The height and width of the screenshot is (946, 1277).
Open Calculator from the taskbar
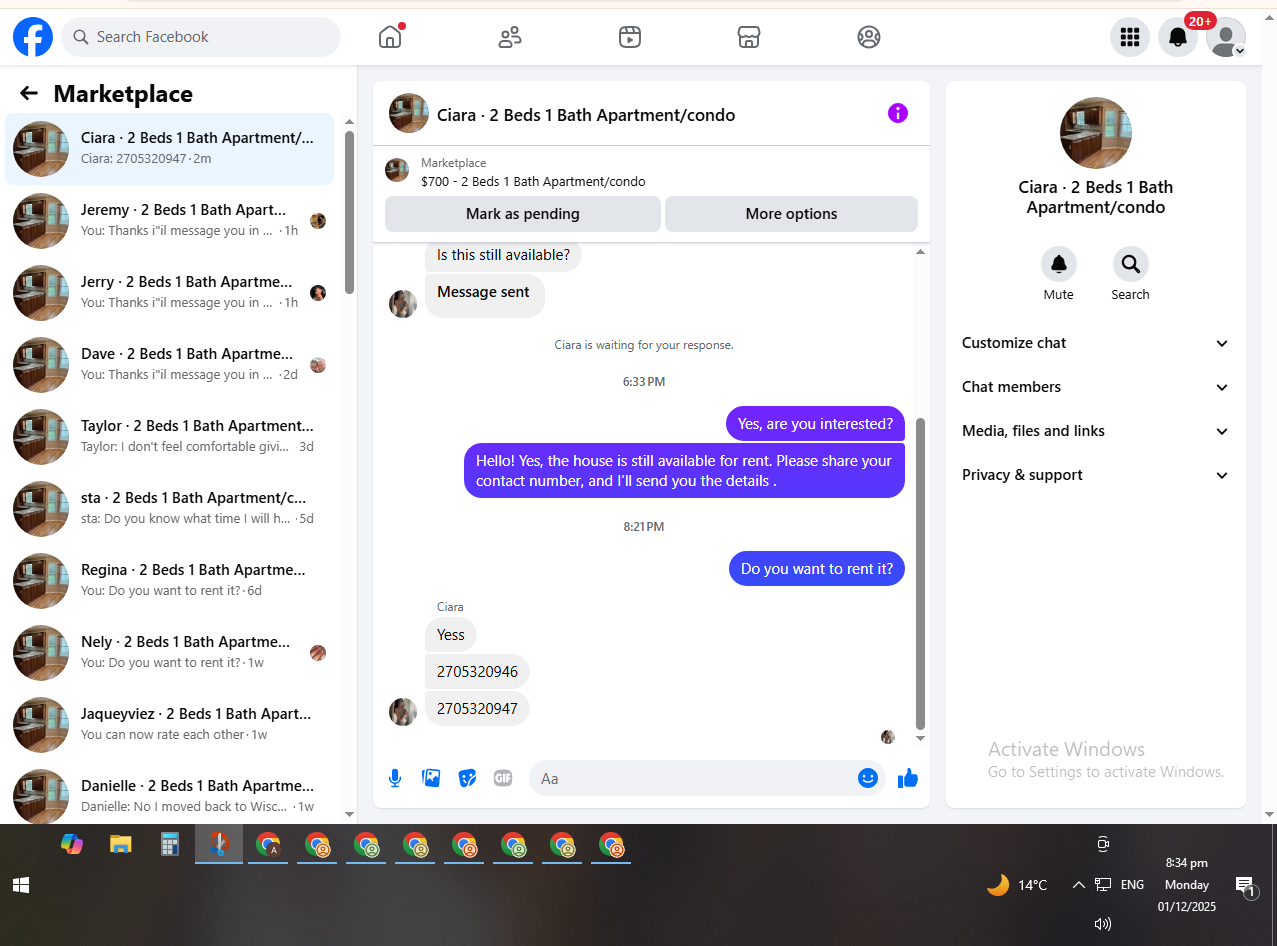170,845
